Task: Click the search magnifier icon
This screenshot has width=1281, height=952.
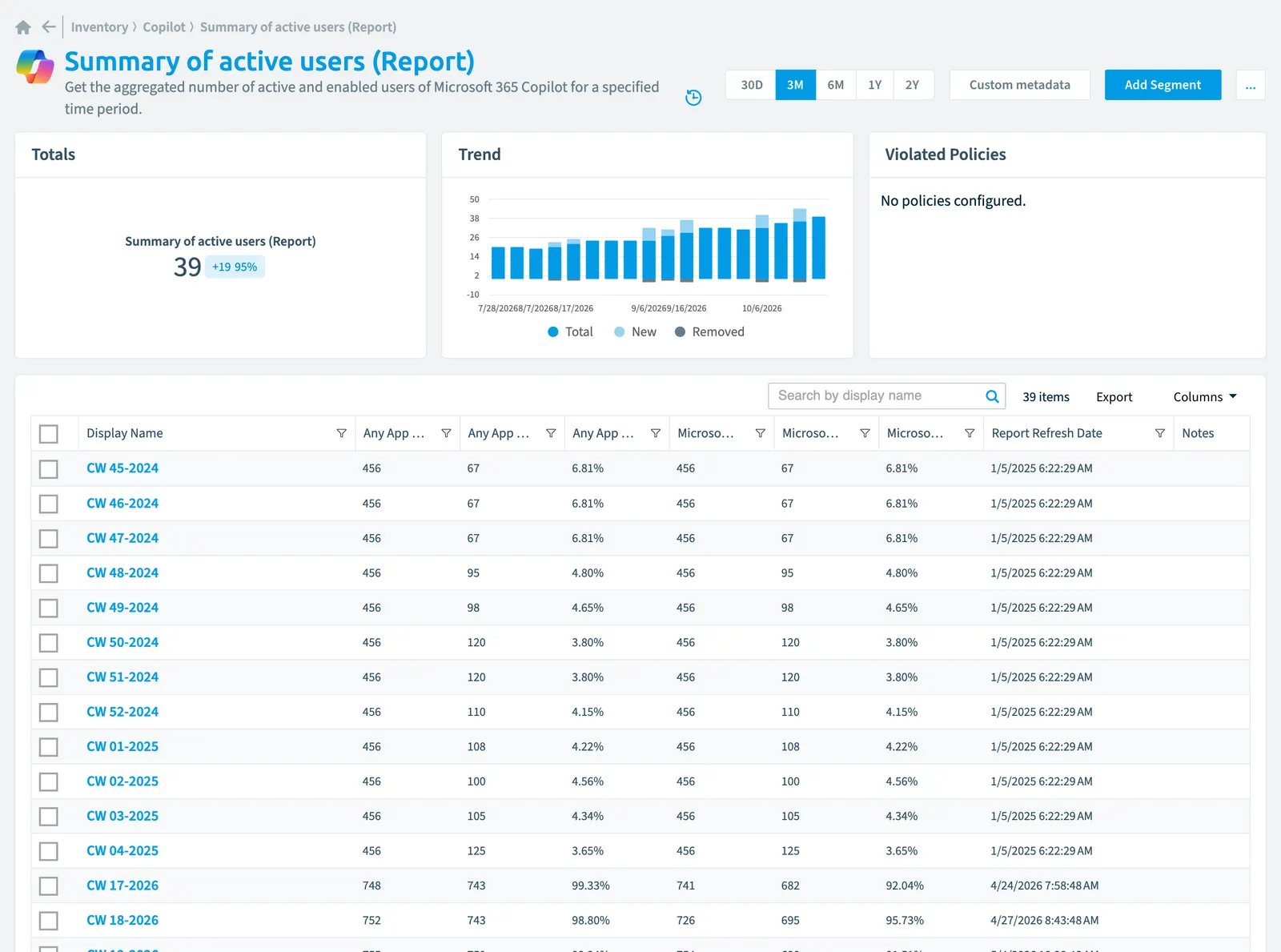Action: click(x=992, y=396)
